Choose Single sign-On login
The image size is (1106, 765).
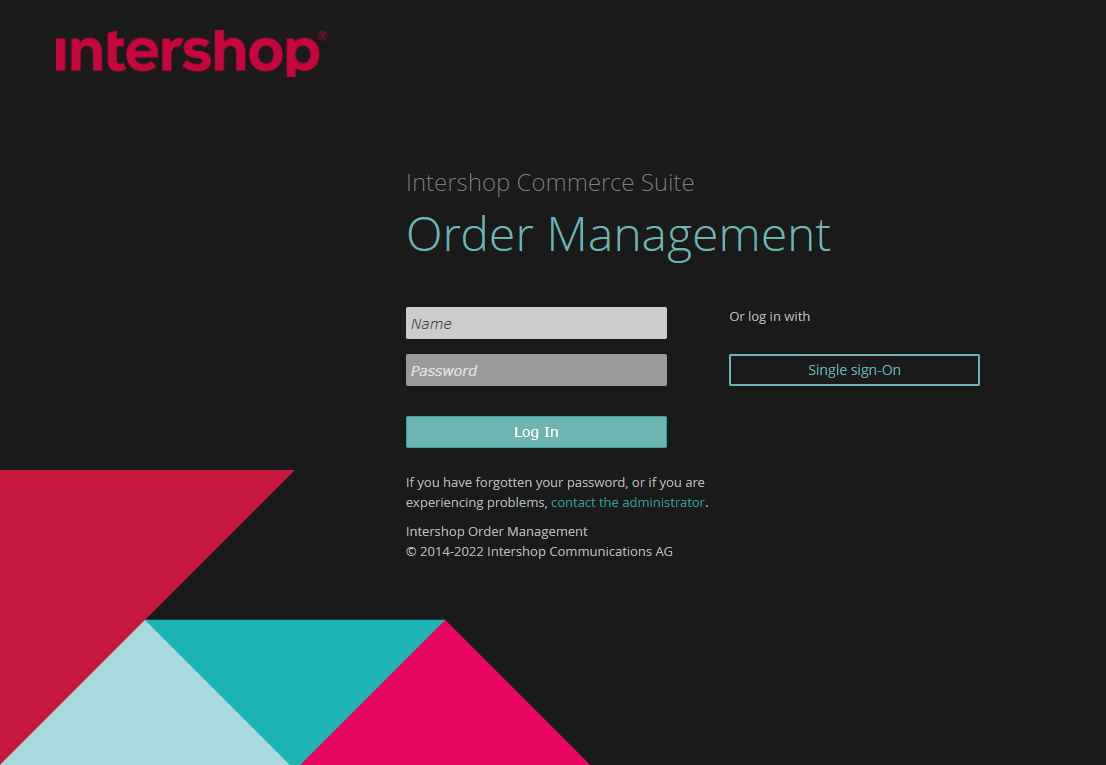pyautogui.click(x=854, y=370)
